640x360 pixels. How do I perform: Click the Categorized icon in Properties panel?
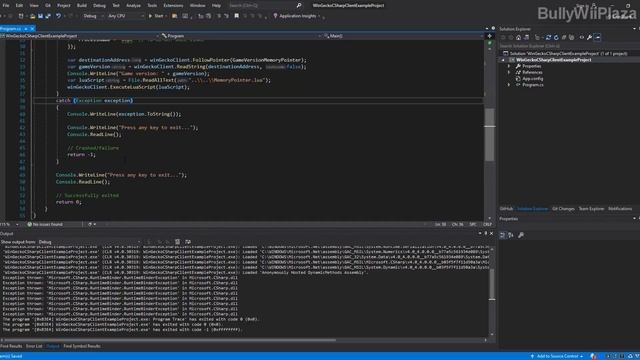pos(503,235)
